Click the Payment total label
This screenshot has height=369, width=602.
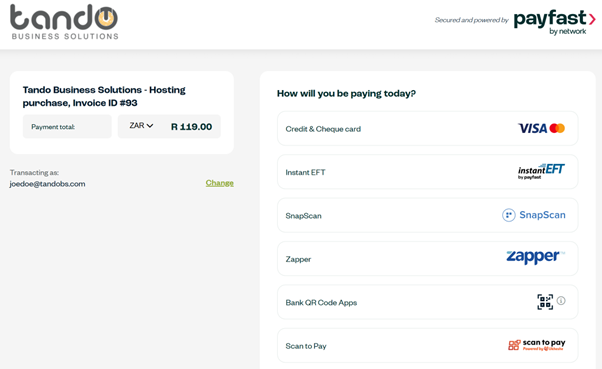click(x=53, y=127)
